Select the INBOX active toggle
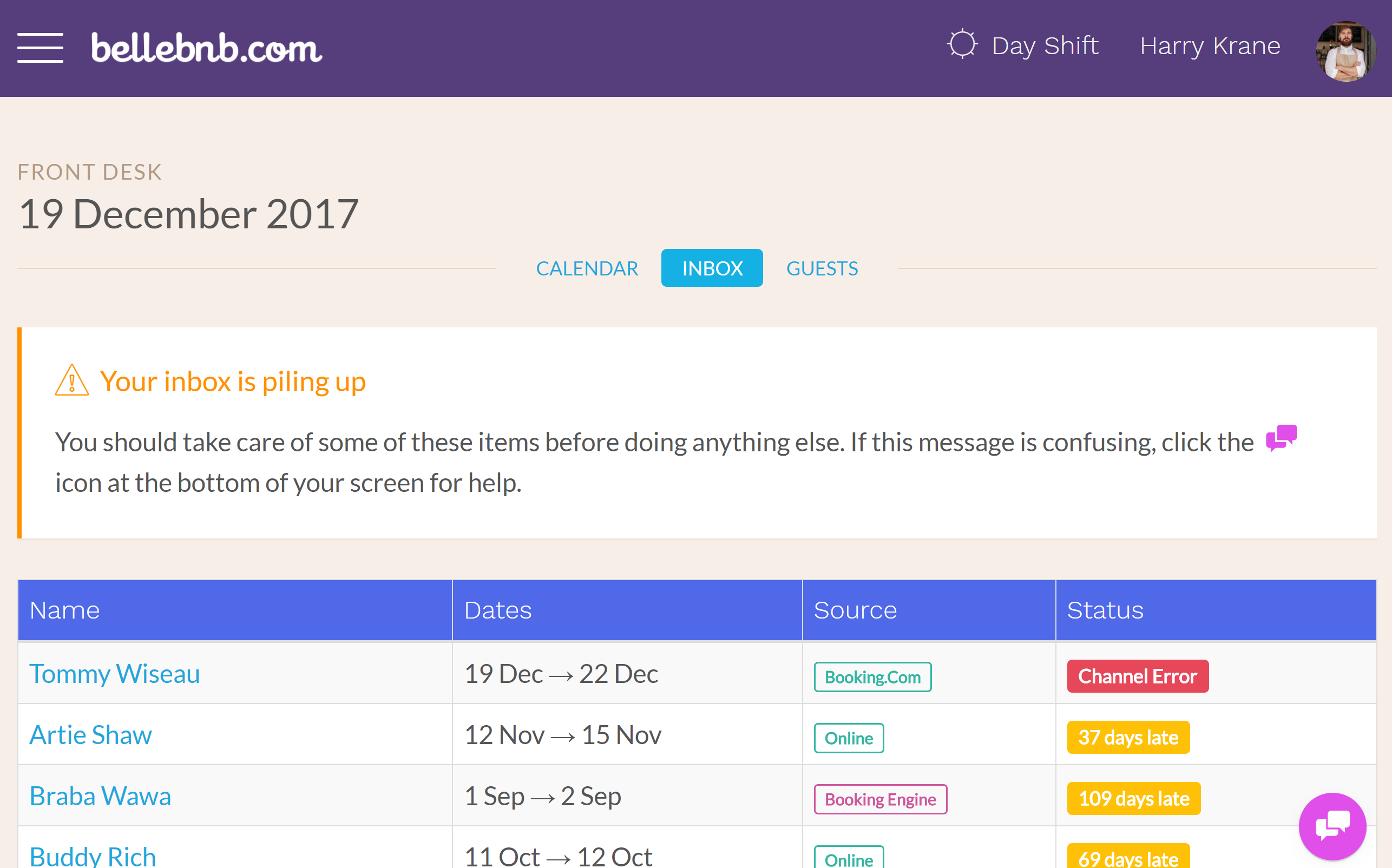This screenshot has width=1392, height=868. coord(712,267)
